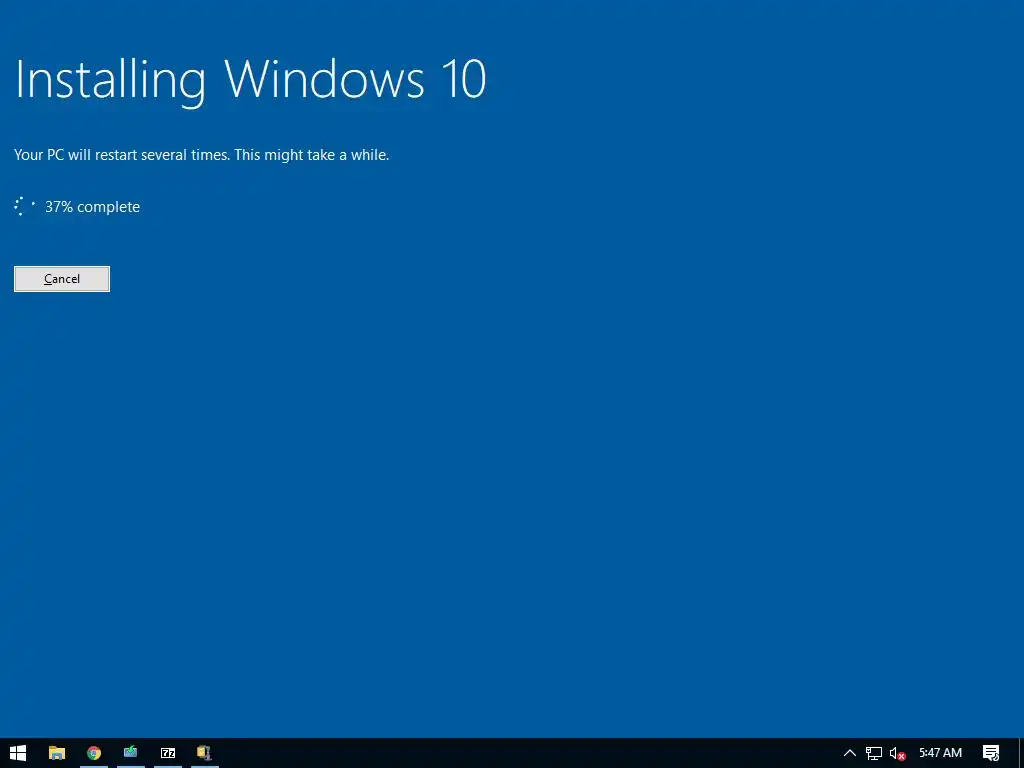The image size is (1024, 768).
Task: Open the 7-Zip taskbar icon
Action: pyautogui.click(x=168, y=753)
